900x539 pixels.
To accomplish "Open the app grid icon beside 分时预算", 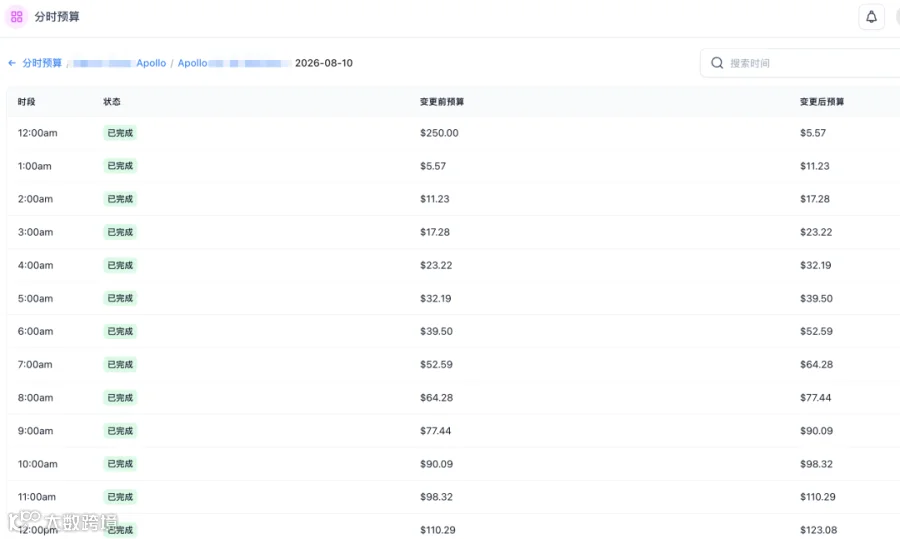I will tap(16, 17).
